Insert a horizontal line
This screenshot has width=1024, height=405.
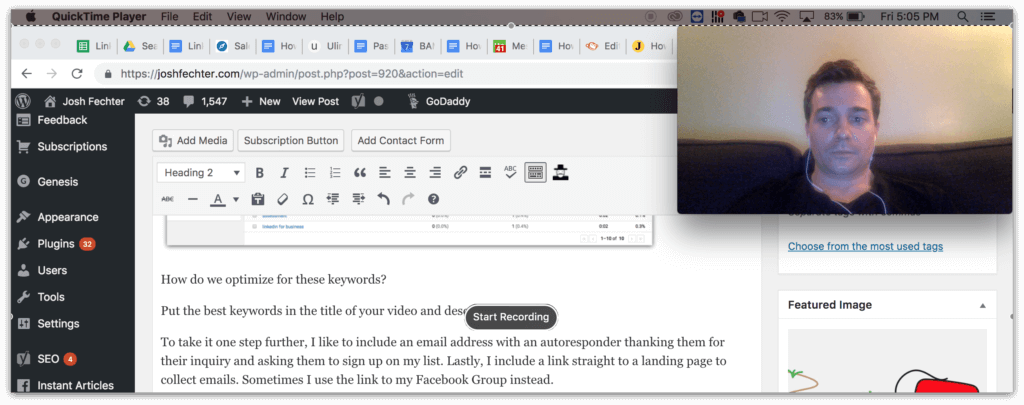click(x=192, y=199)
